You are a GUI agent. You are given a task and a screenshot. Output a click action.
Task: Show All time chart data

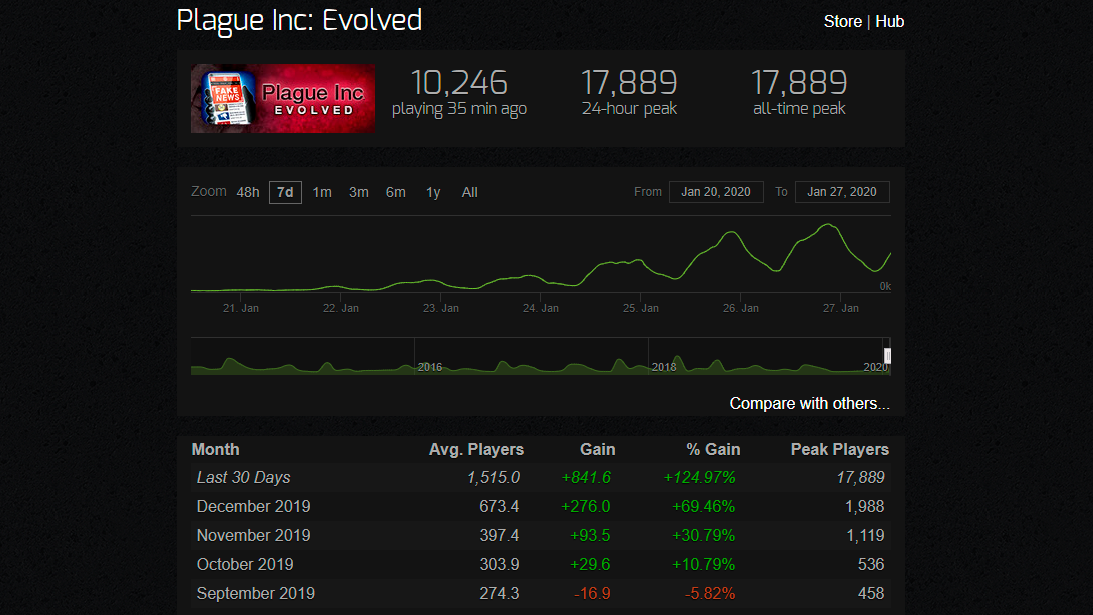469,192
